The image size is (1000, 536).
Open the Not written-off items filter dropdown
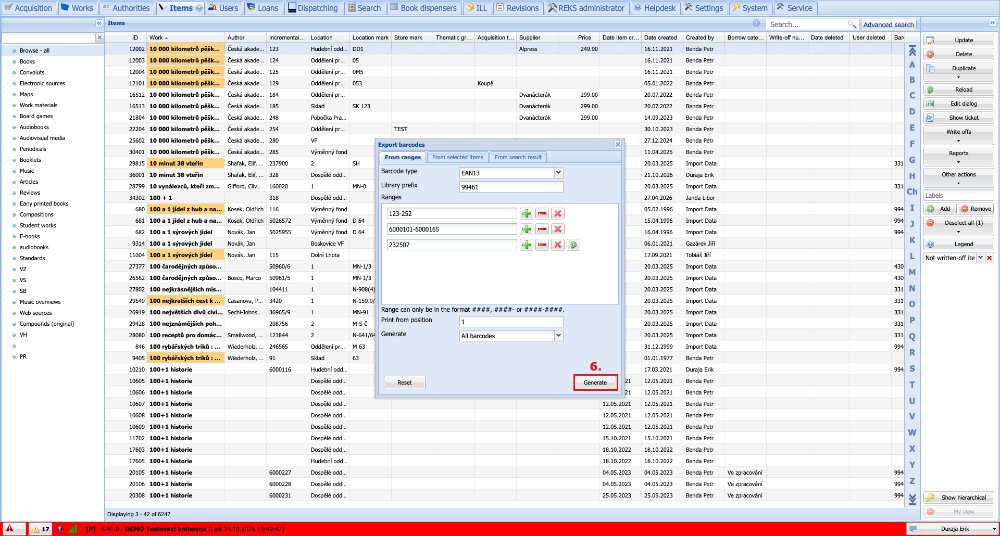(980, 257)
